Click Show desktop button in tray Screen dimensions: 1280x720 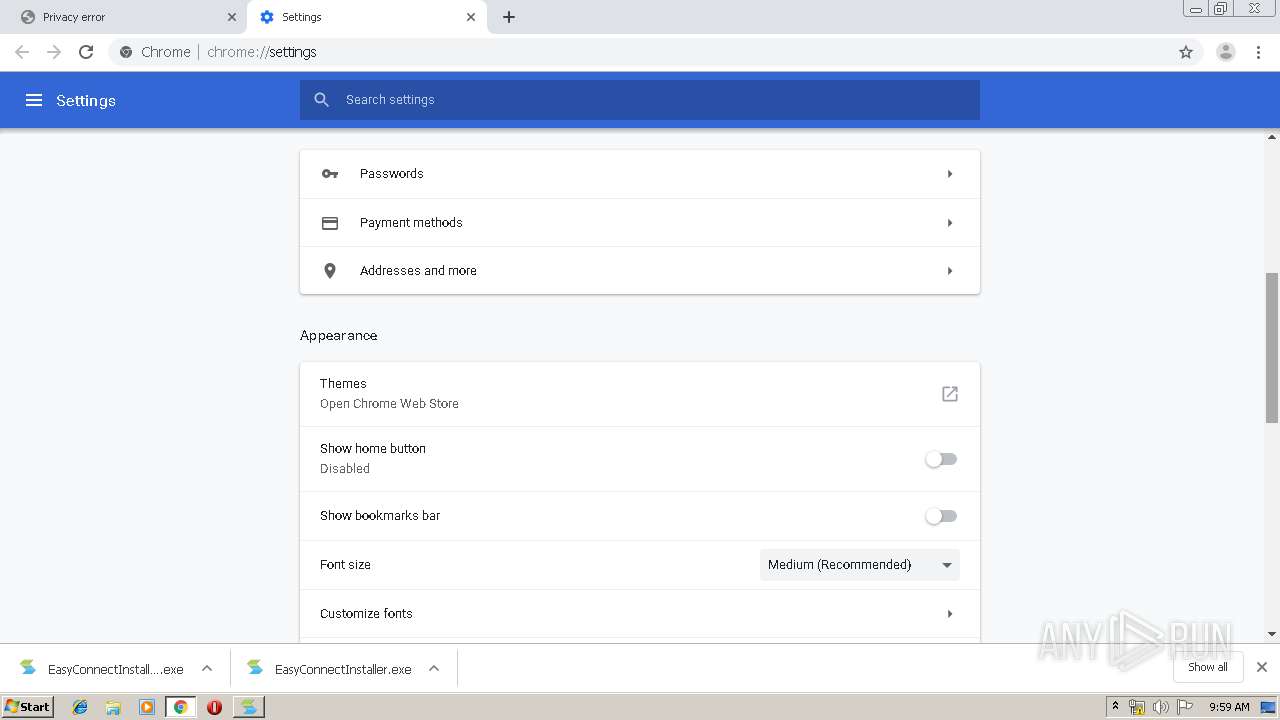(1269, 707)
